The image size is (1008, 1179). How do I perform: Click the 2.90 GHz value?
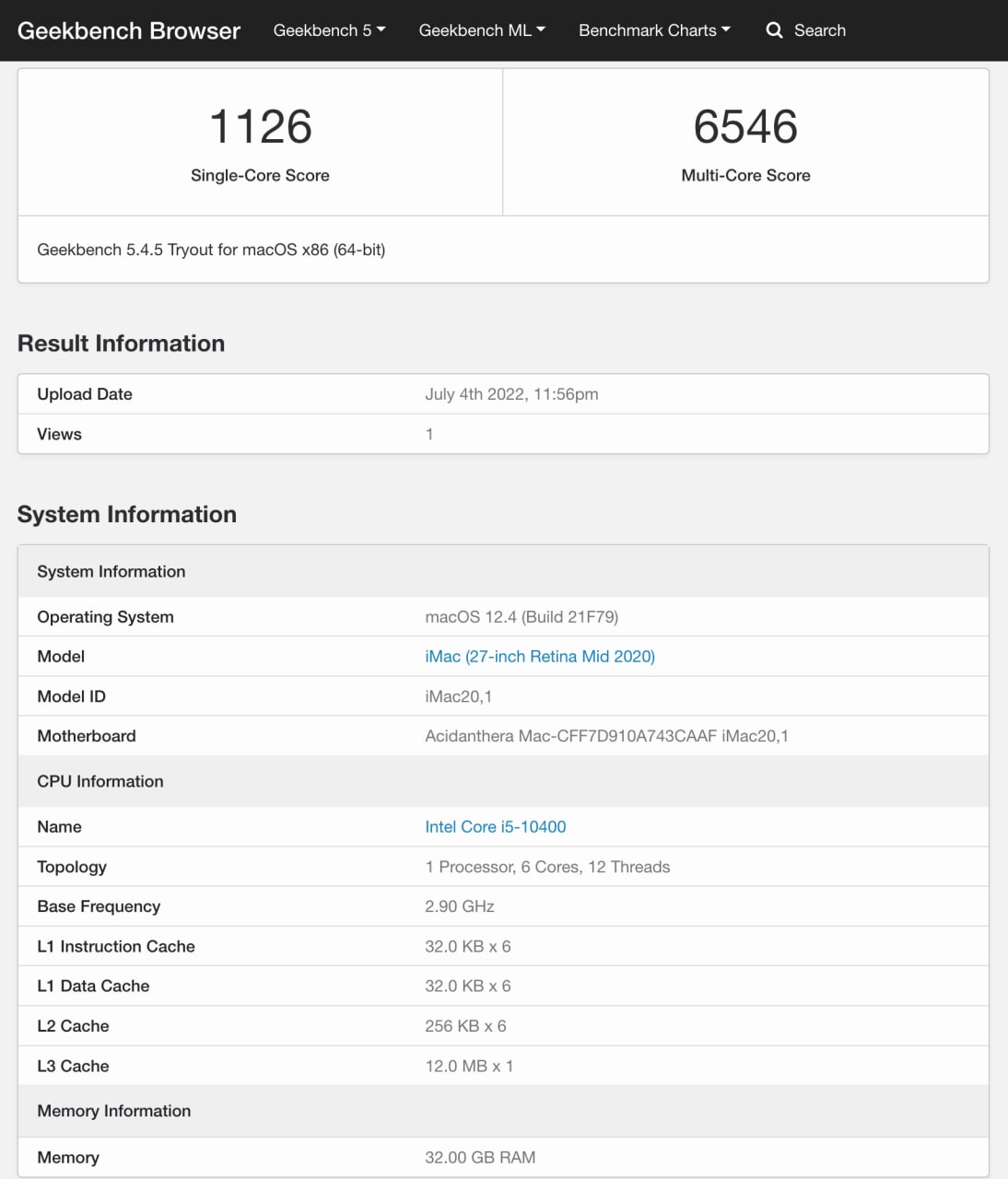460,906
